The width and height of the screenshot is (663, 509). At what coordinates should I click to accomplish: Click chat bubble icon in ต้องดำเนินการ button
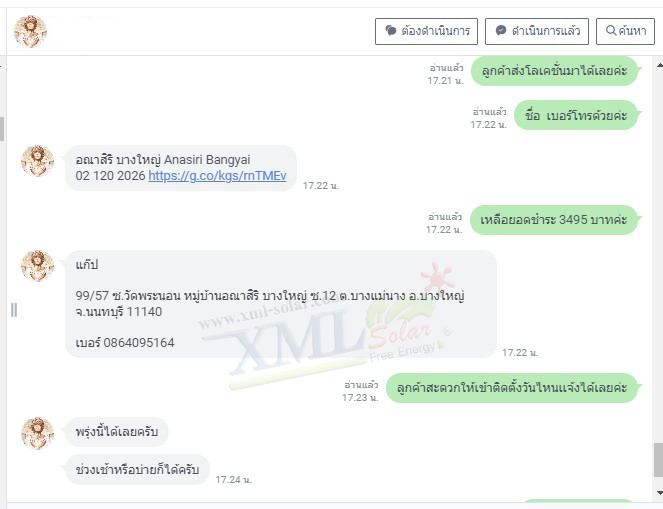pos(390,31)
